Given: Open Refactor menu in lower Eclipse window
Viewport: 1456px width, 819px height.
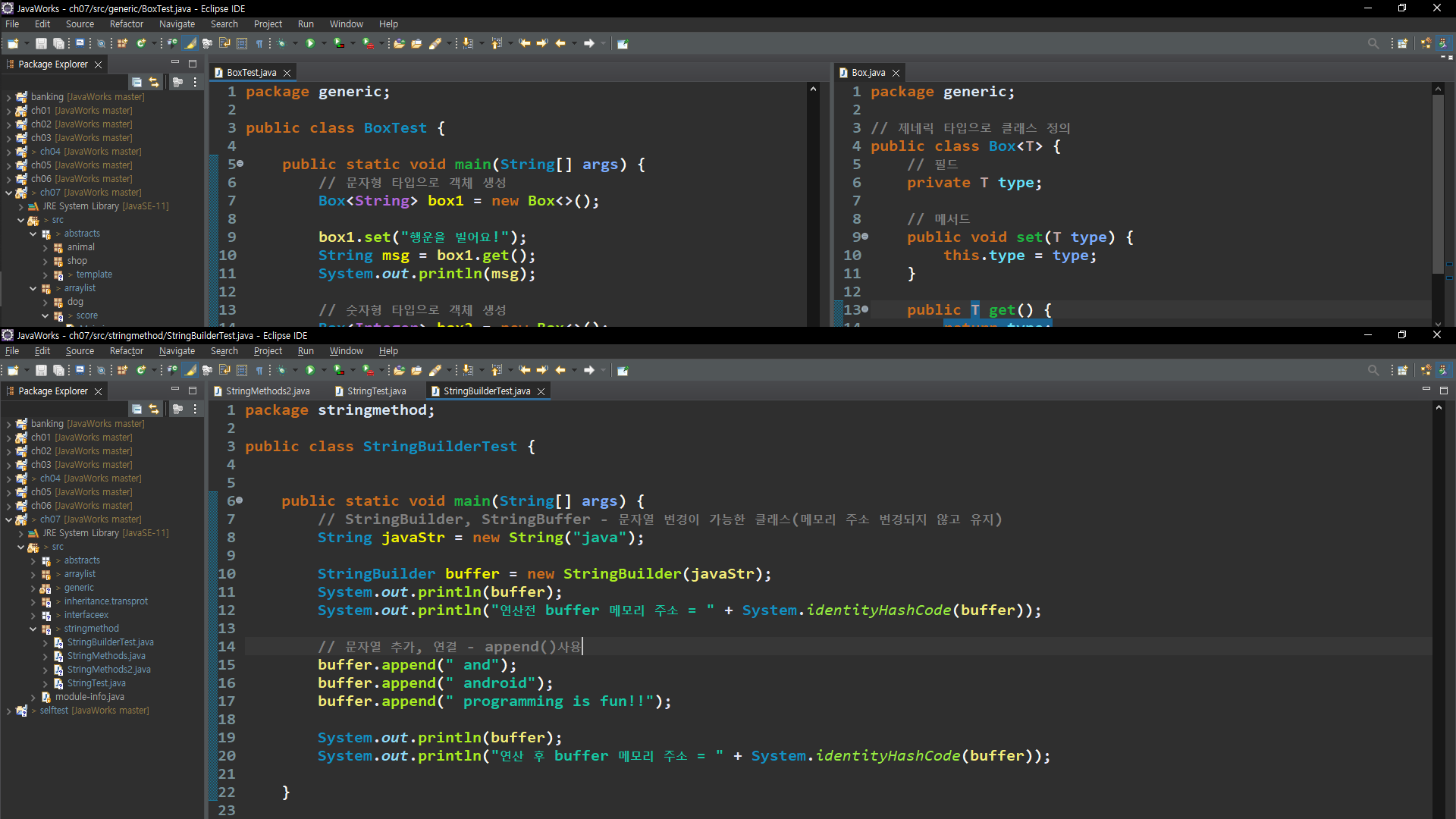Looking at the screenshot, I should [126, 351].
